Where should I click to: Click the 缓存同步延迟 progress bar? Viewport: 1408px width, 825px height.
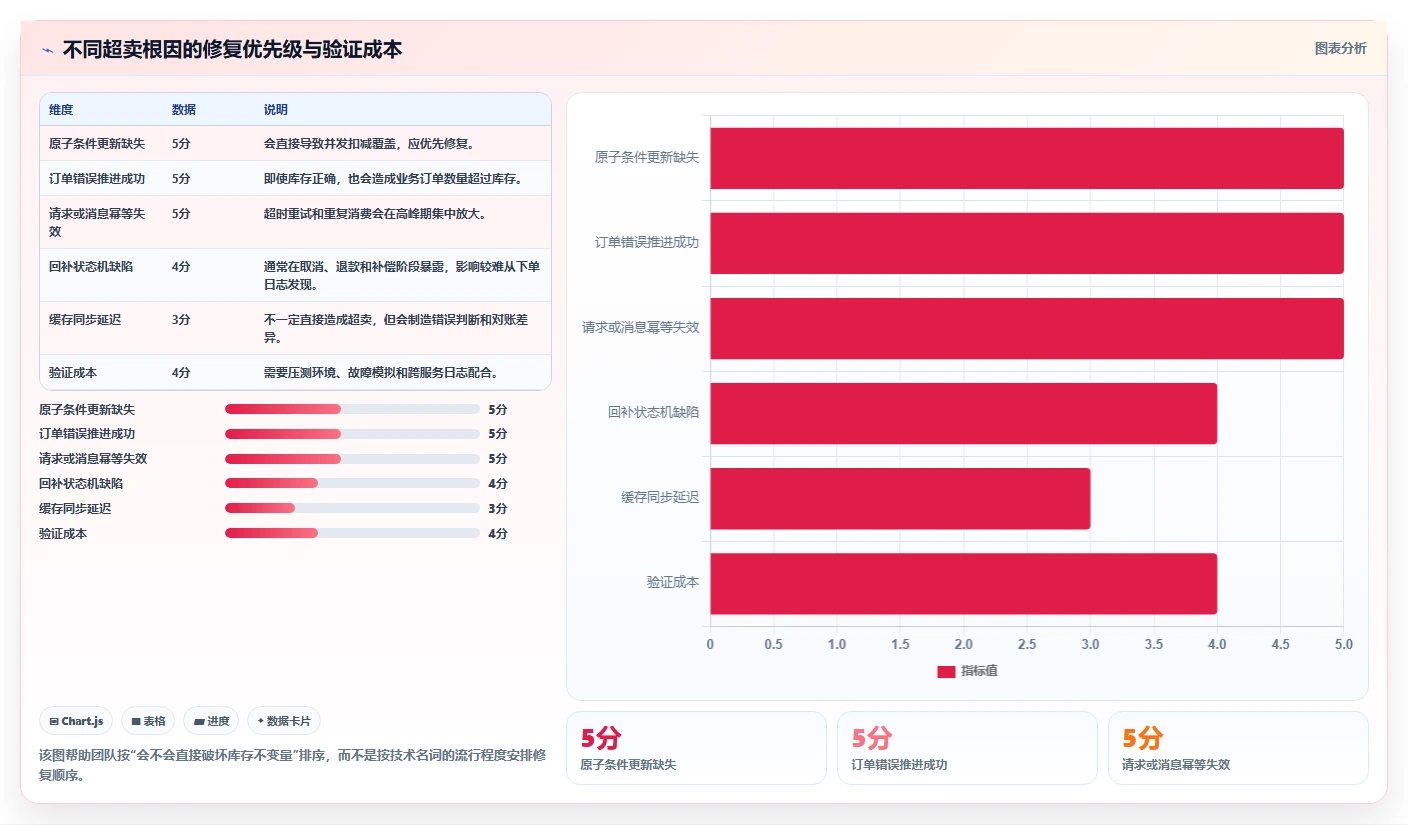(x=352, y=508)
